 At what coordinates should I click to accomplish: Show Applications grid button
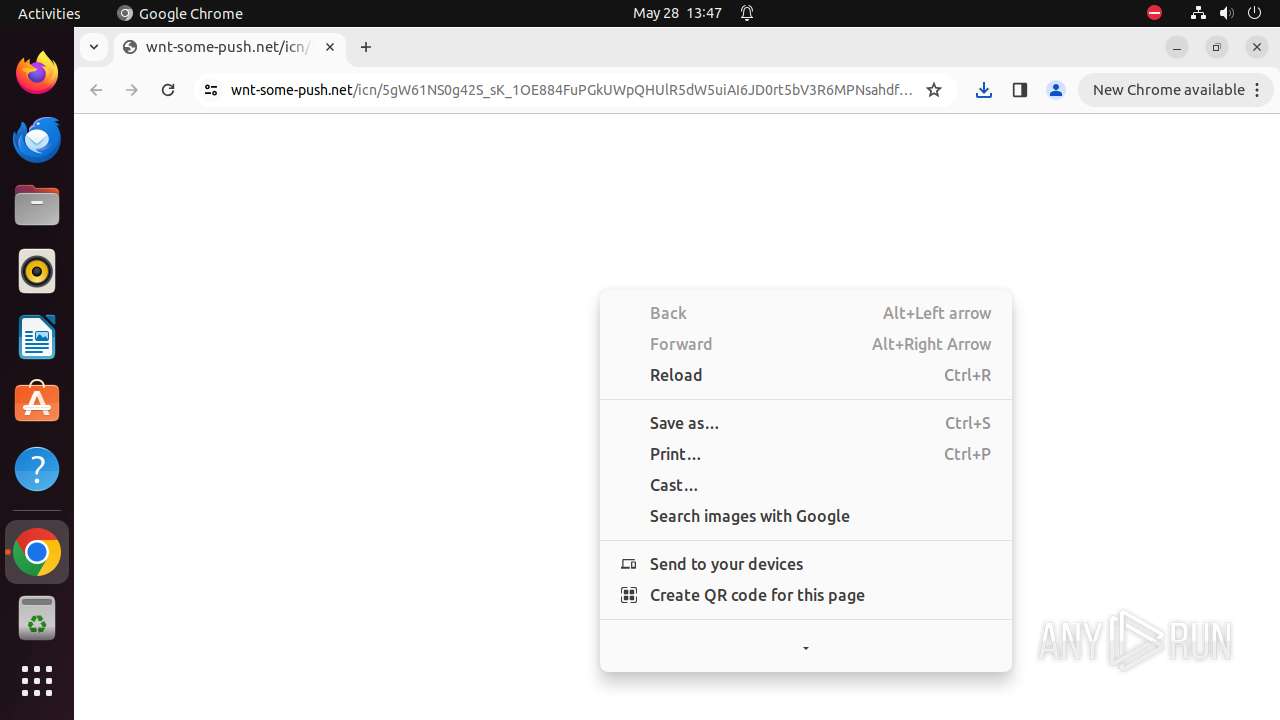[x=37, y=681]
